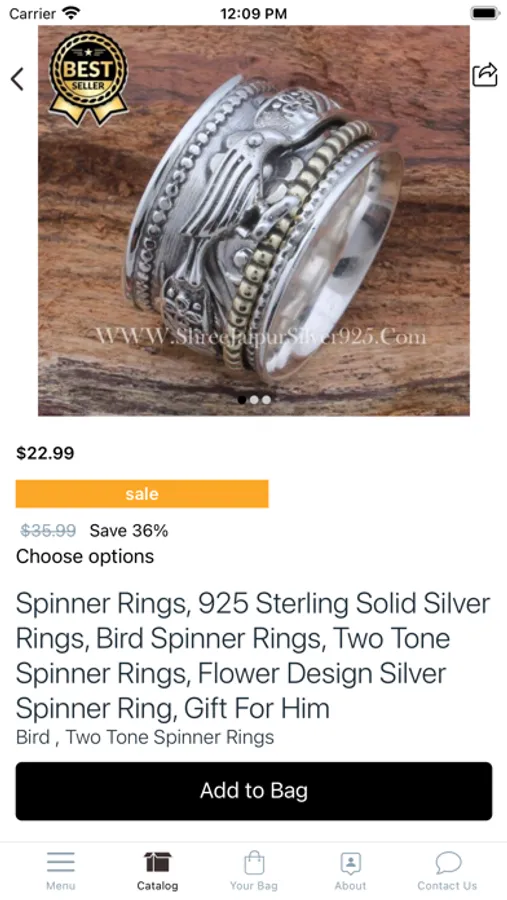The height and width of the screenshot is (900, 507).
Task: Tap the $22.99 price label
Action: tap(45, 453)
